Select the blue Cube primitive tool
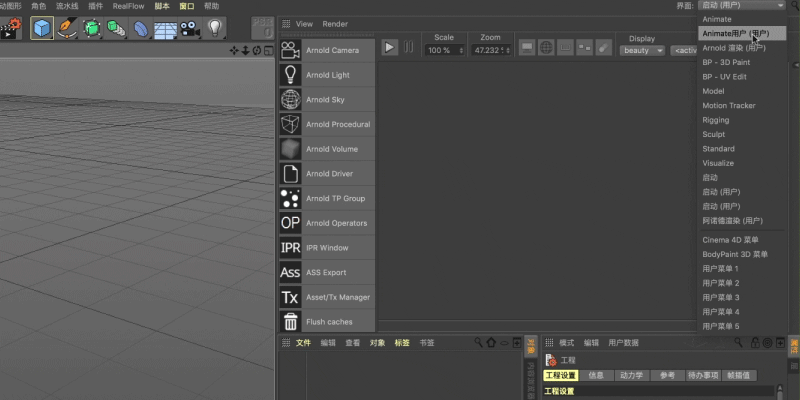800x400 pixels. pos(42,28)
